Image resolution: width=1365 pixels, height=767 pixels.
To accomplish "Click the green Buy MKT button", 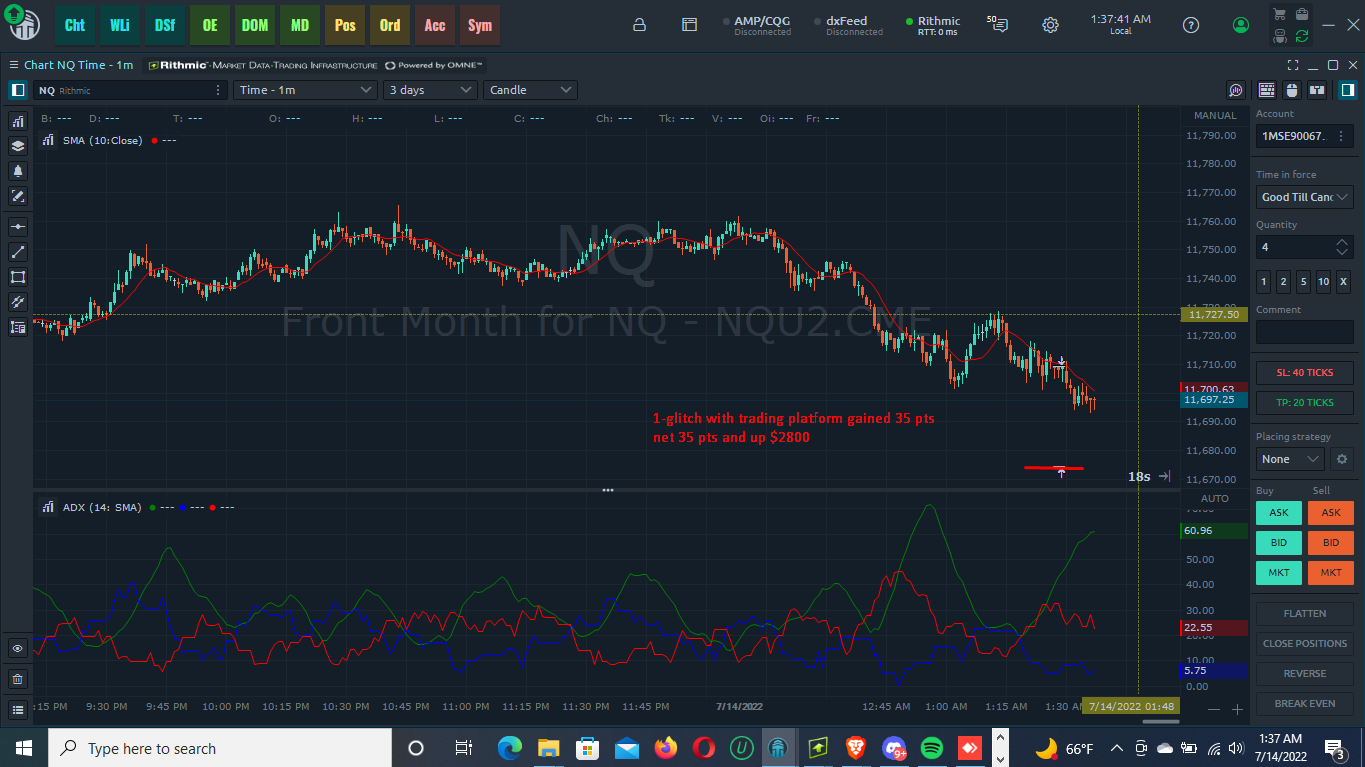I will 1279,573.
